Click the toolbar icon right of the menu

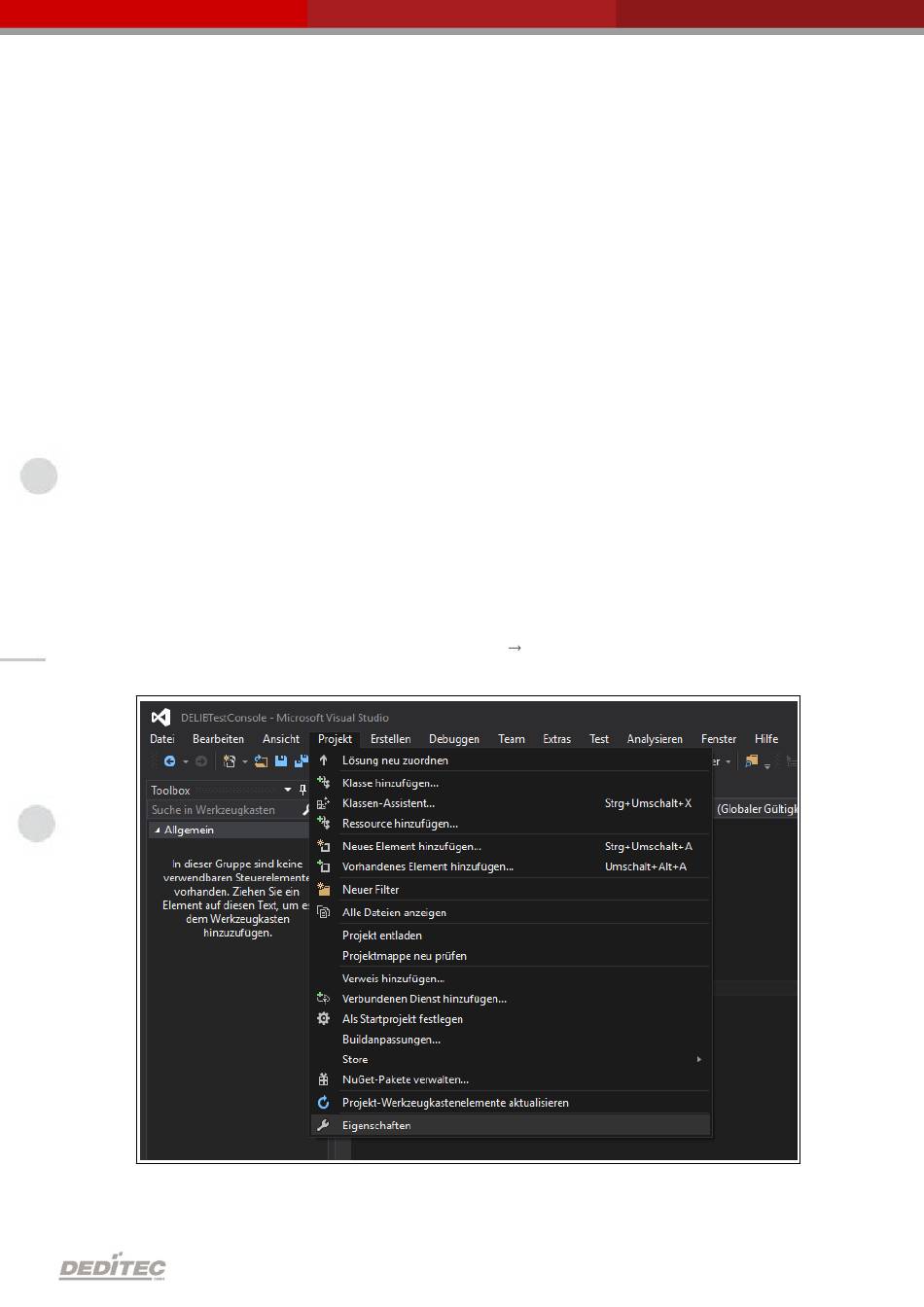751,761
